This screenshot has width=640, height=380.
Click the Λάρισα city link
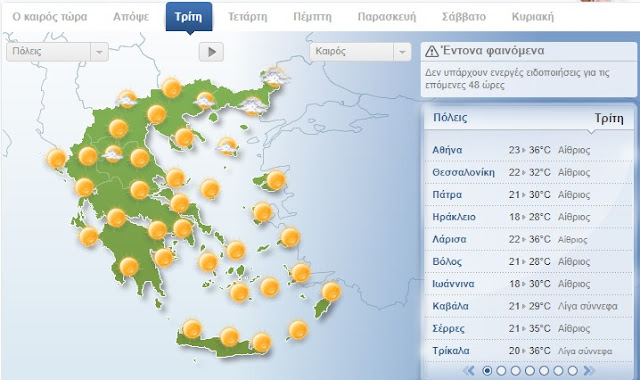(x=449, y=239)
